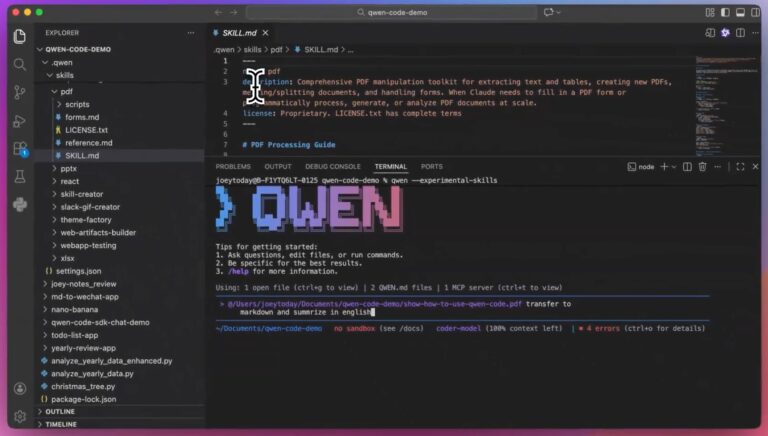Click the sparkle AI action icon in editor toolbar
The width and height of the screenshot is (768, 436).
[x=725, y=33]
